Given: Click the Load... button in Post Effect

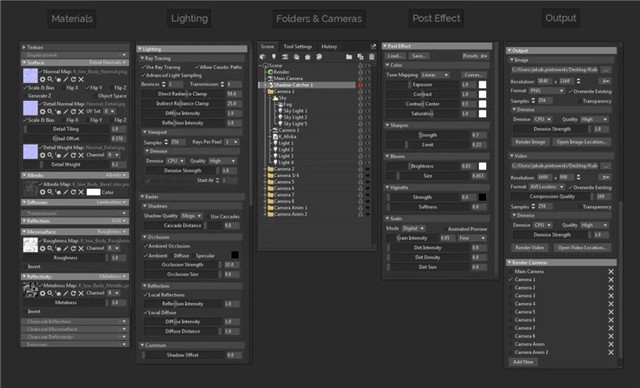Looking at the screenshot, I should click(x=396, y=56).
